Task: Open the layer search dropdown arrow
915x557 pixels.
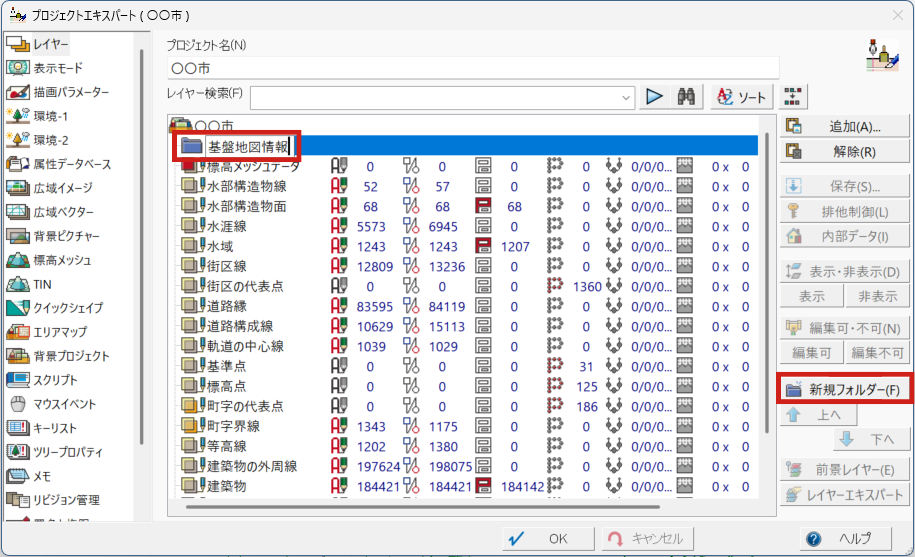Action: pyautogui.click(x=626, y=97)
